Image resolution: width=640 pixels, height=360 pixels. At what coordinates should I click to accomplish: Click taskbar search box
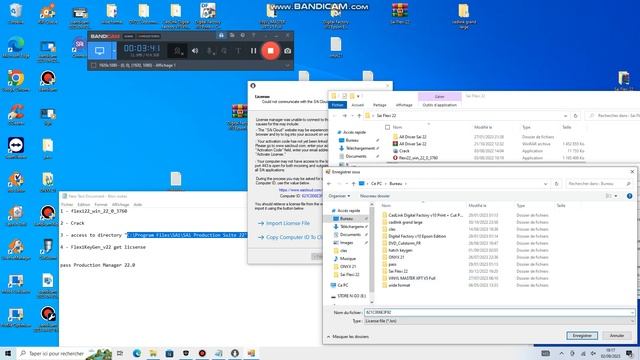tap(65, 353)
